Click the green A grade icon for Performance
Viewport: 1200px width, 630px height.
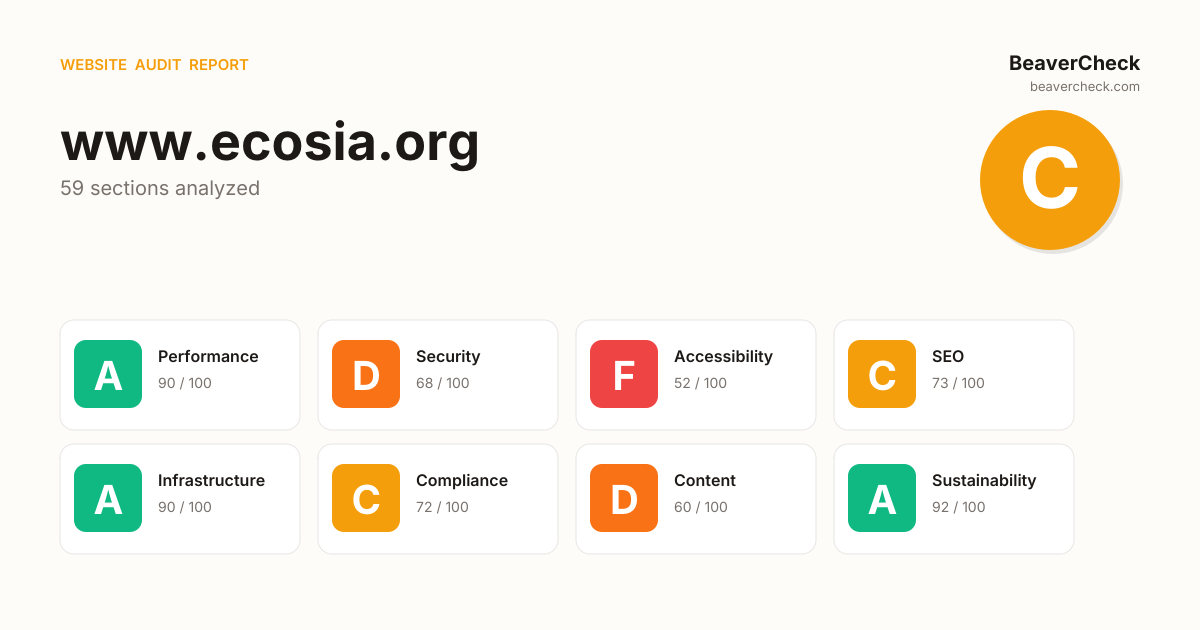108,374
